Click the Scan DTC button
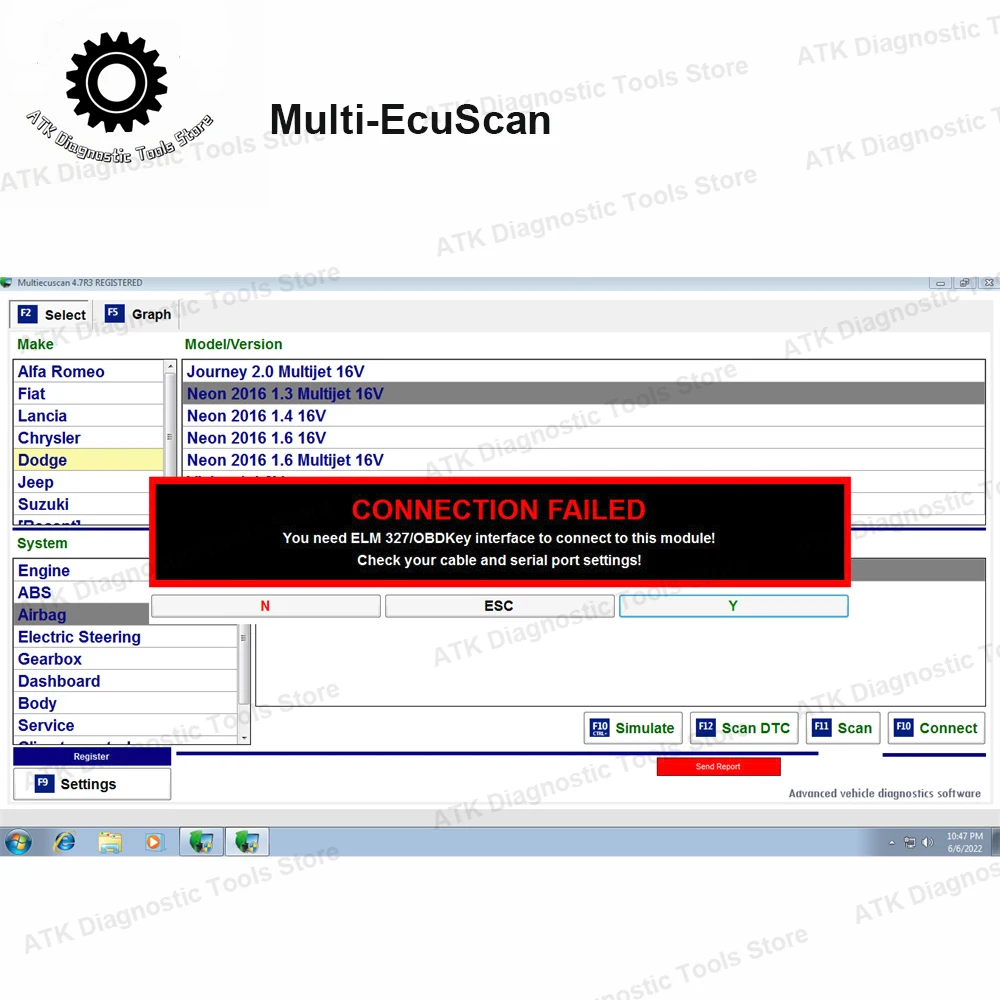Screen dimensions: 1000x1000 [744, 728]
